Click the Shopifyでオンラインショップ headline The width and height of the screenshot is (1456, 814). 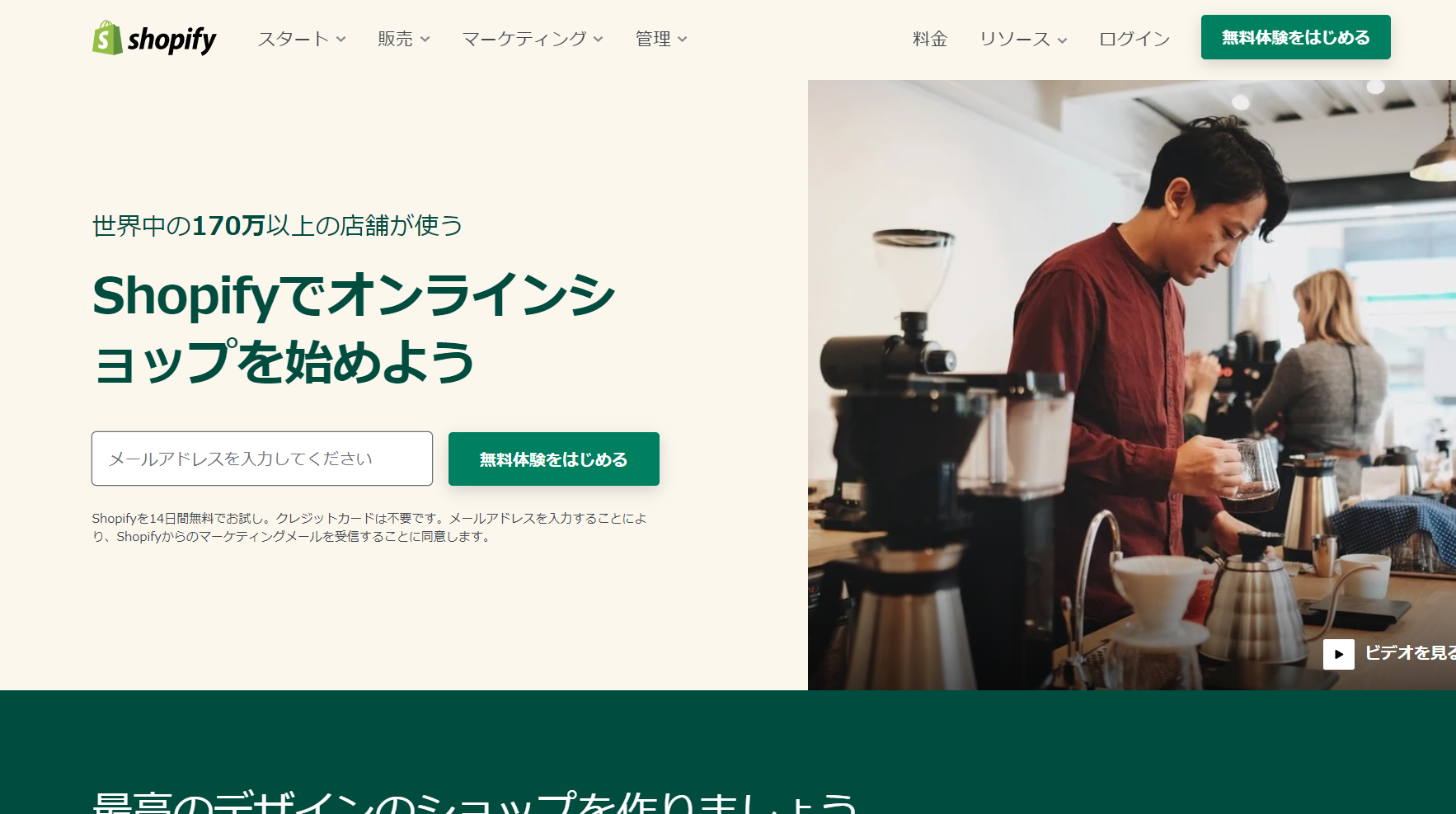point(354,328)
